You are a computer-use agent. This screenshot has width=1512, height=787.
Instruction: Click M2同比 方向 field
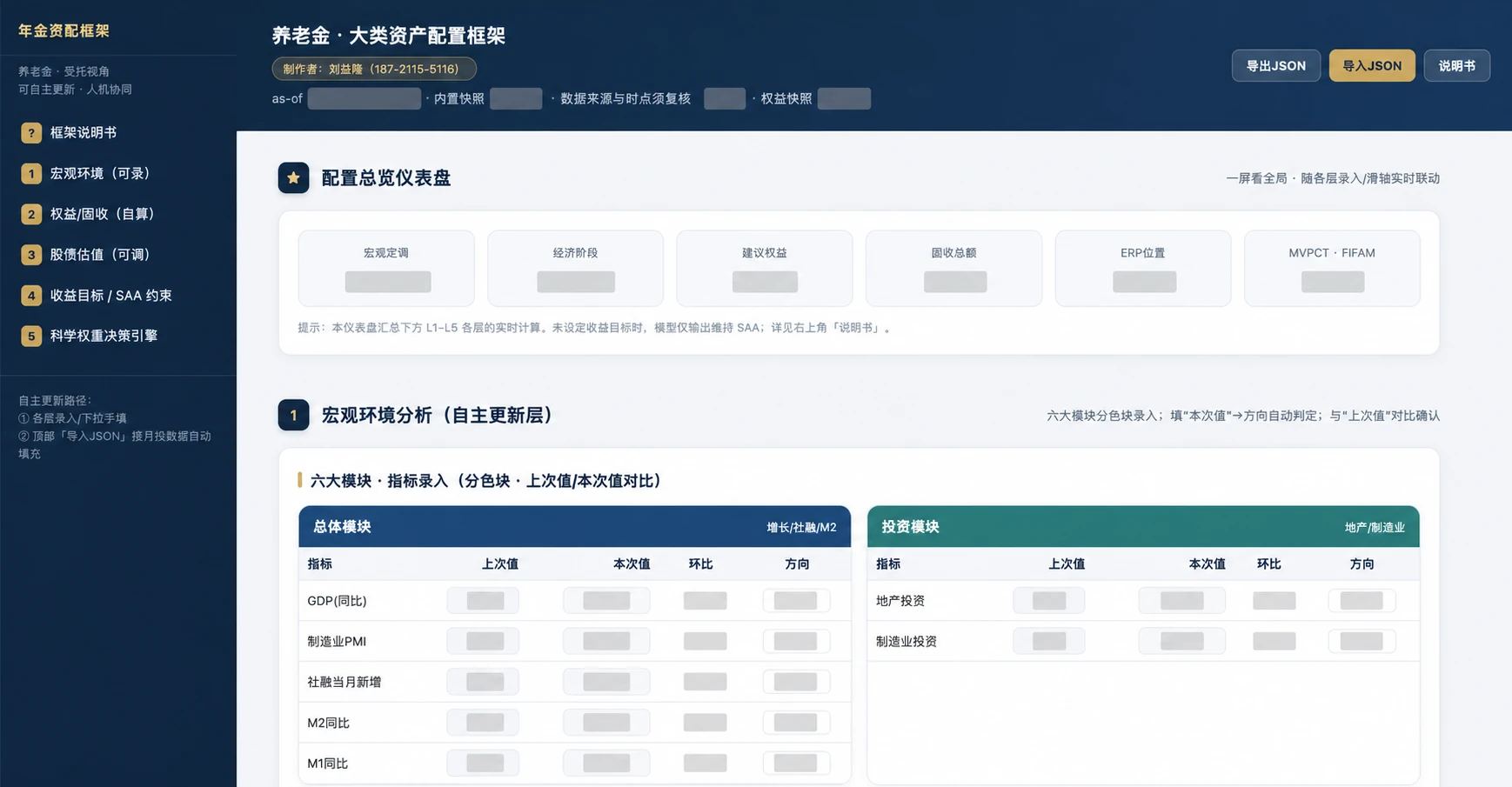[x=796, y=722]
